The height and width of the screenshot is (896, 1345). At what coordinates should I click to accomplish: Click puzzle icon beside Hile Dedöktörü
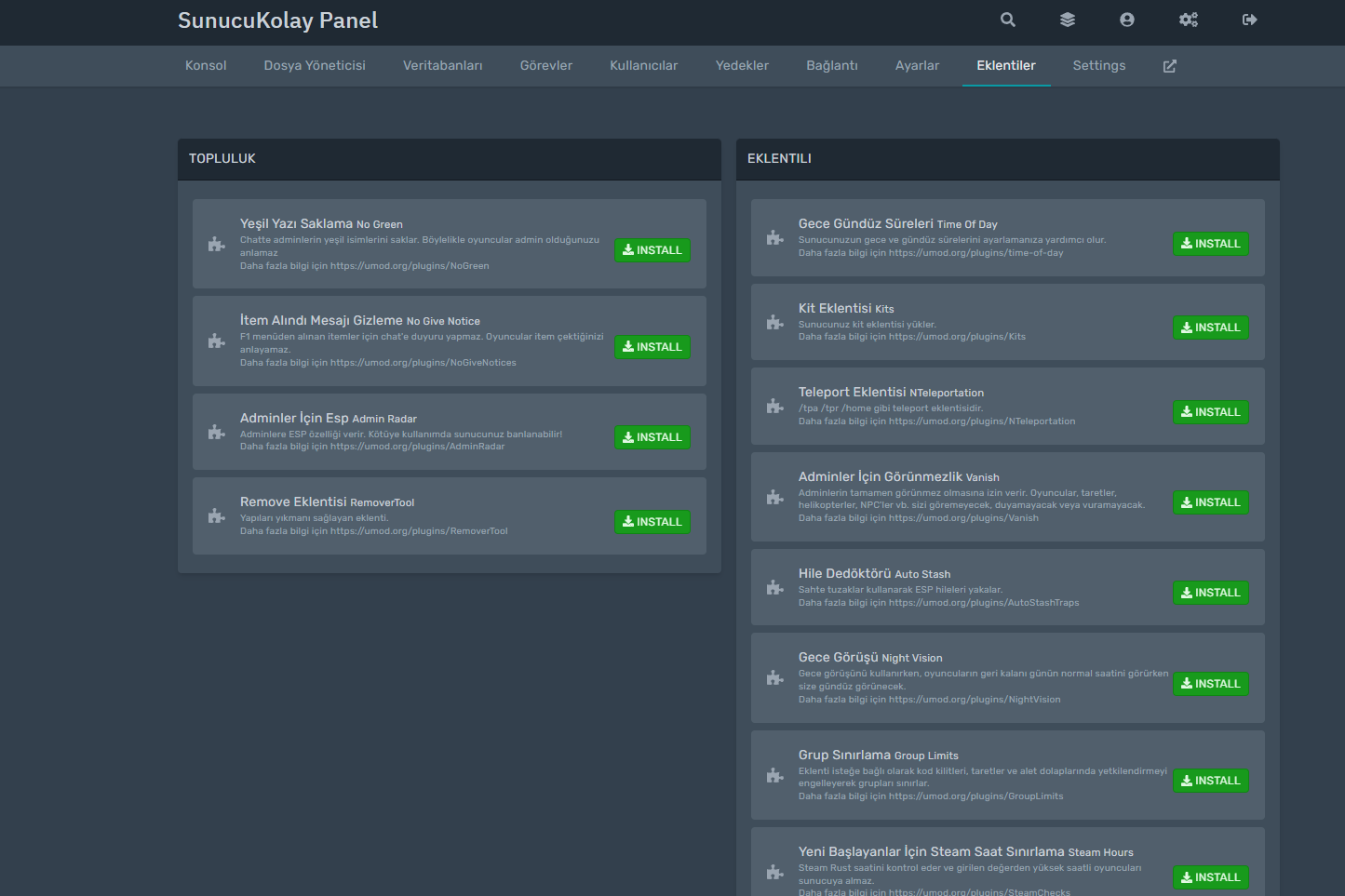point(774,587)
